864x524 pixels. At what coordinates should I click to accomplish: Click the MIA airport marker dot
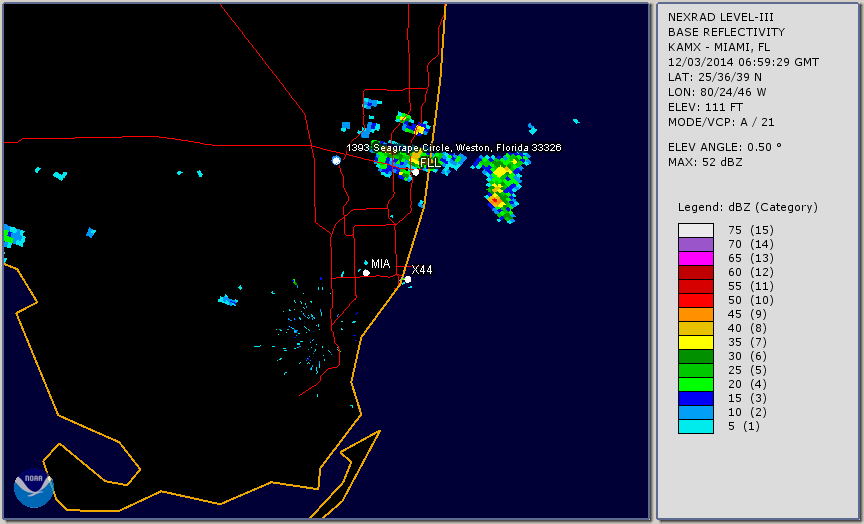(366, 273)
